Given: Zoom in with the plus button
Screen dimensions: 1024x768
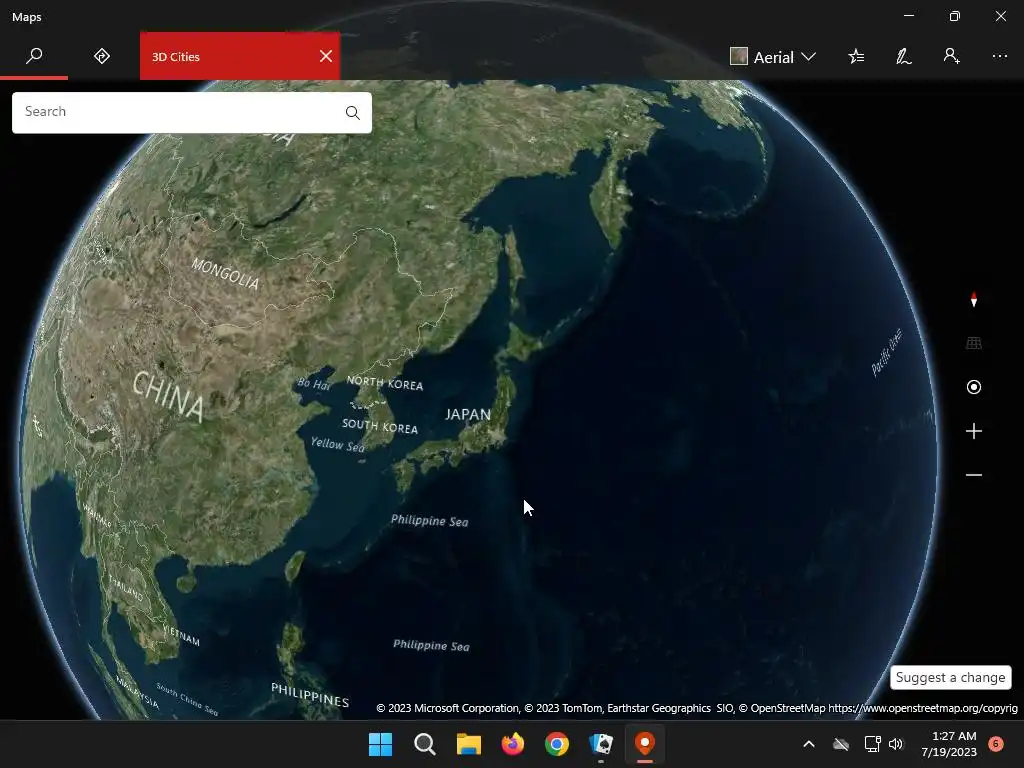Looking at the screenshot, I should click(x=974, y=431).
